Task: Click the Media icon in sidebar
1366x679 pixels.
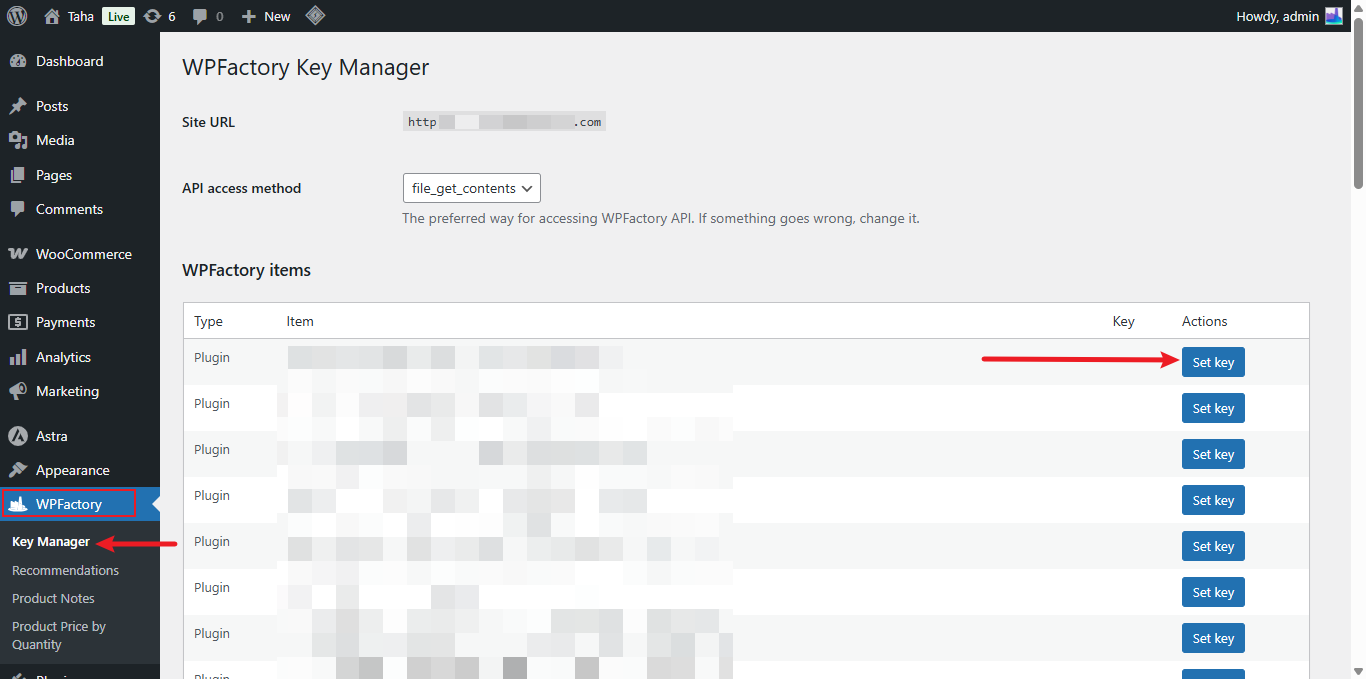Action: click(18, 140)
